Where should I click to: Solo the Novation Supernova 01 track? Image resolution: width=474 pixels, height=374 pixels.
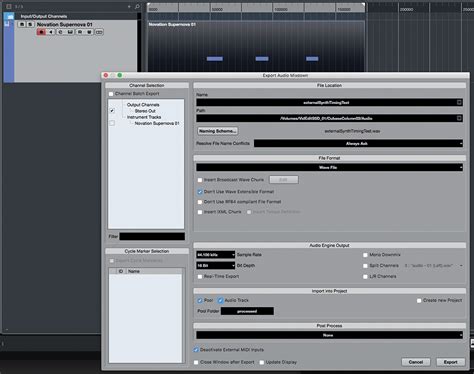click(x=30, y=24)
